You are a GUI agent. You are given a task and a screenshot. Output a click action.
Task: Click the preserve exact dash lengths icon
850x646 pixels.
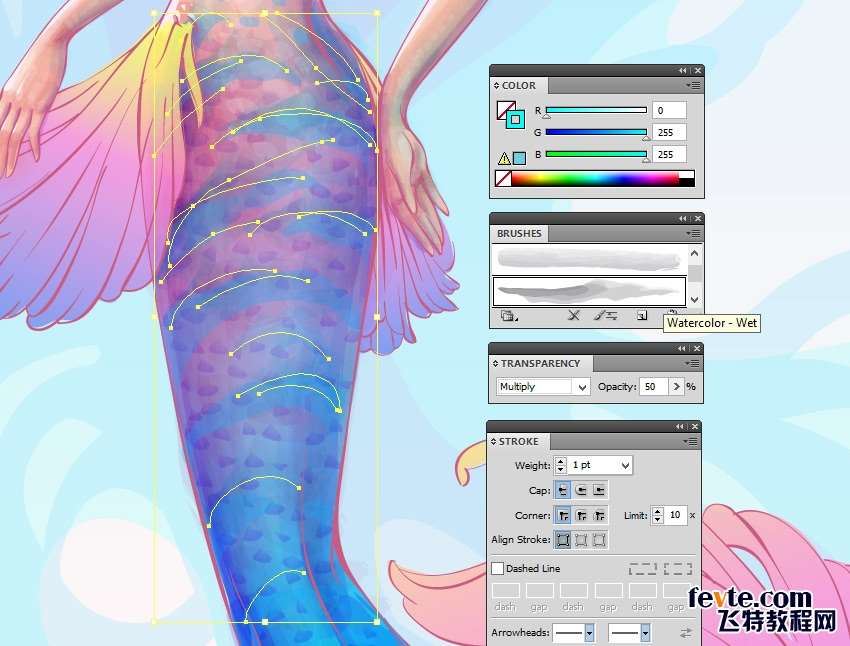[643, 569]
